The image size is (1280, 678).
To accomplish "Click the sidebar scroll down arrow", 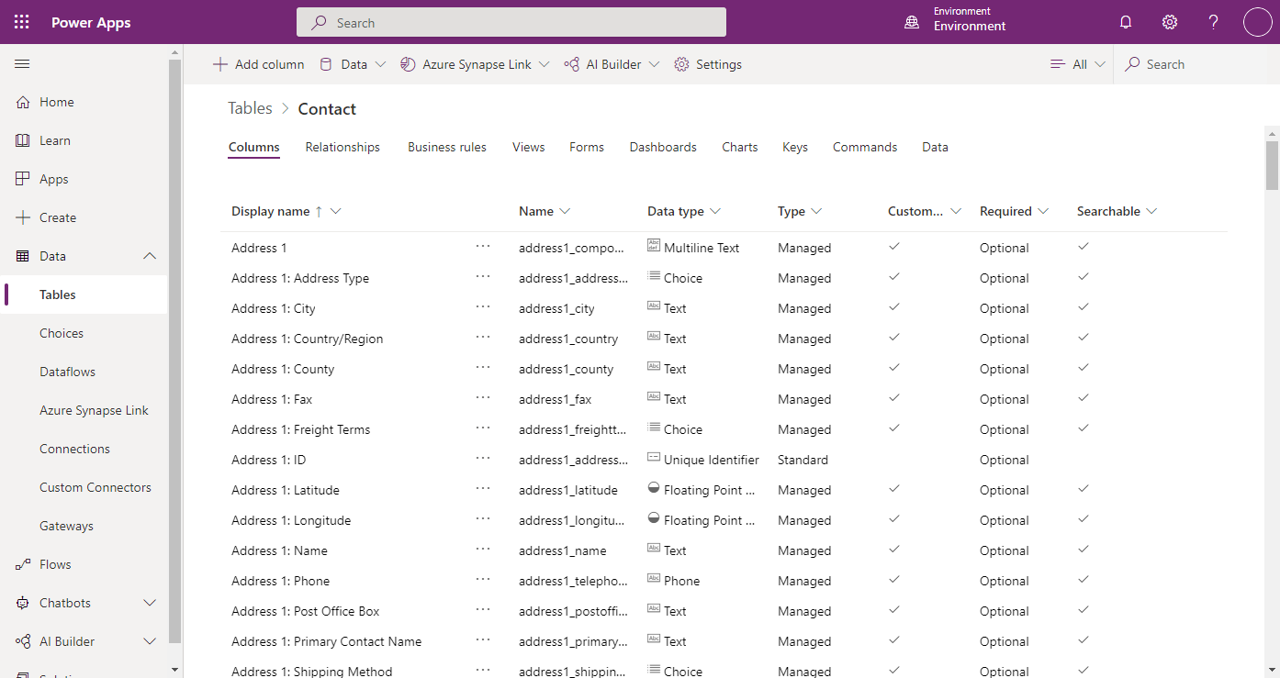I will click(176, 670).
